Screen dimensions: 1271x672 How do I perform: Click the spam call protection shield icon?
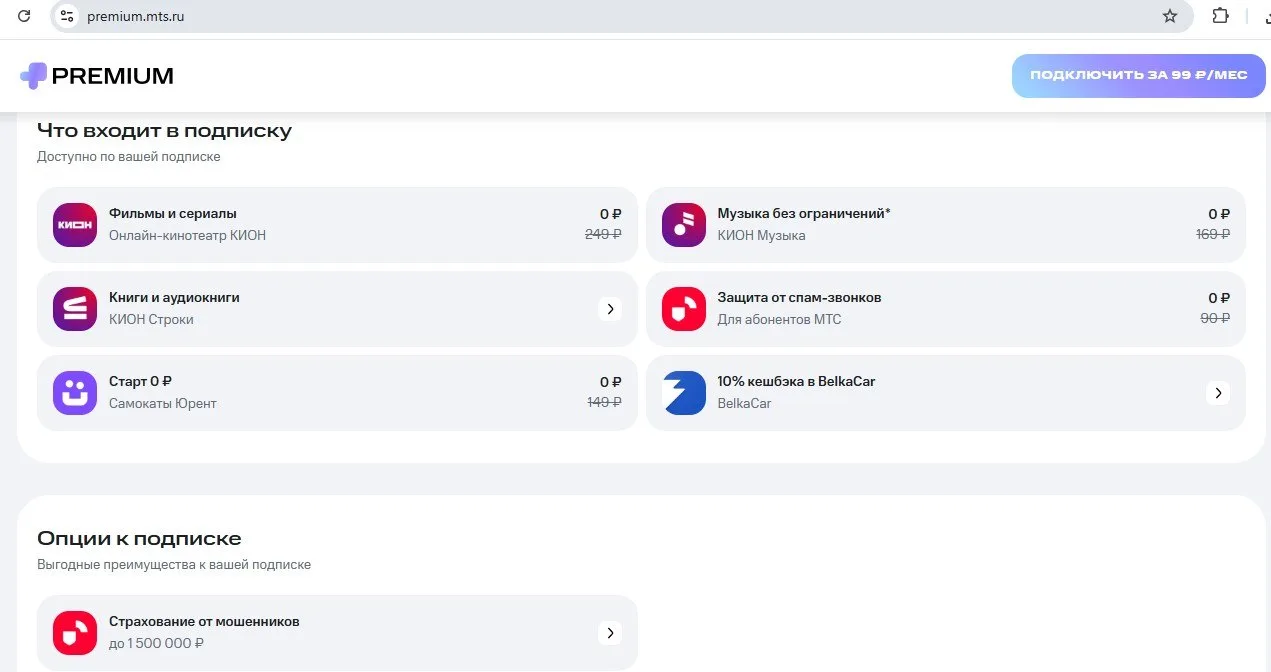pyautogui.click(x=684, y=309)
